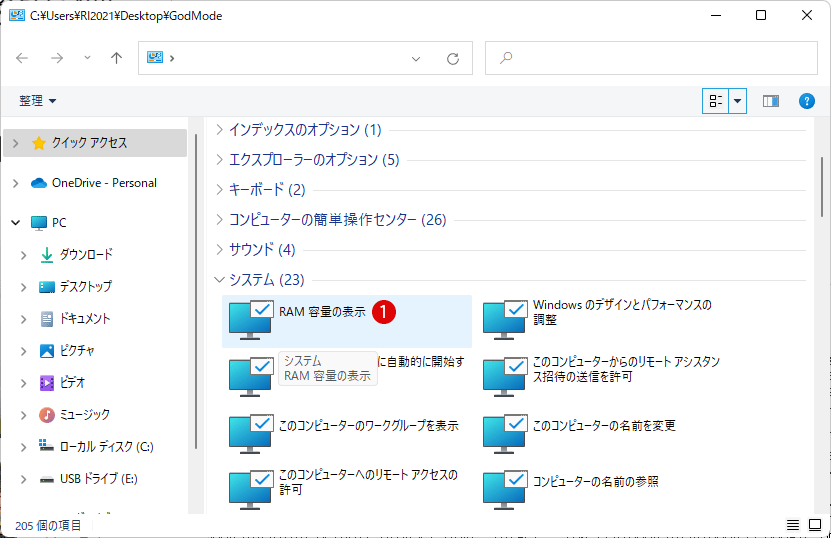831x538 pixels.
Task: Expand クイック アクセス tree node
Action: [15, 143]
